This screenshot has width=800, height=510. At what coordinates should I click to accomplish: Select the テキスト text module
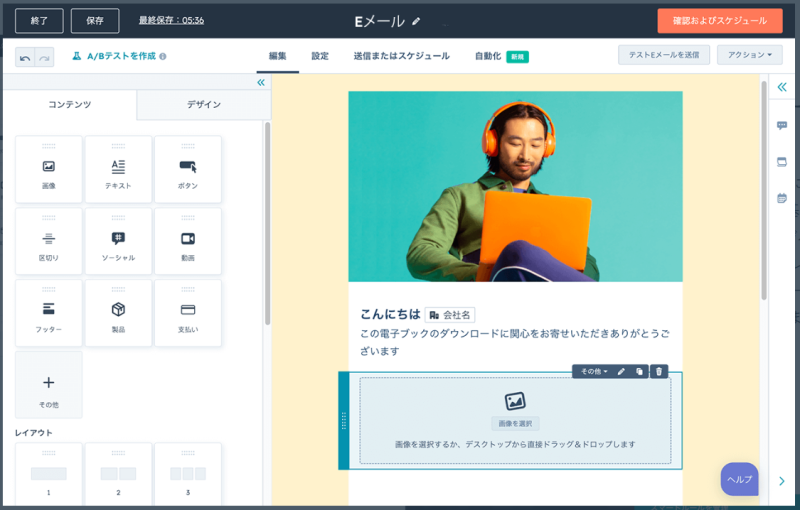pos(118,169)
